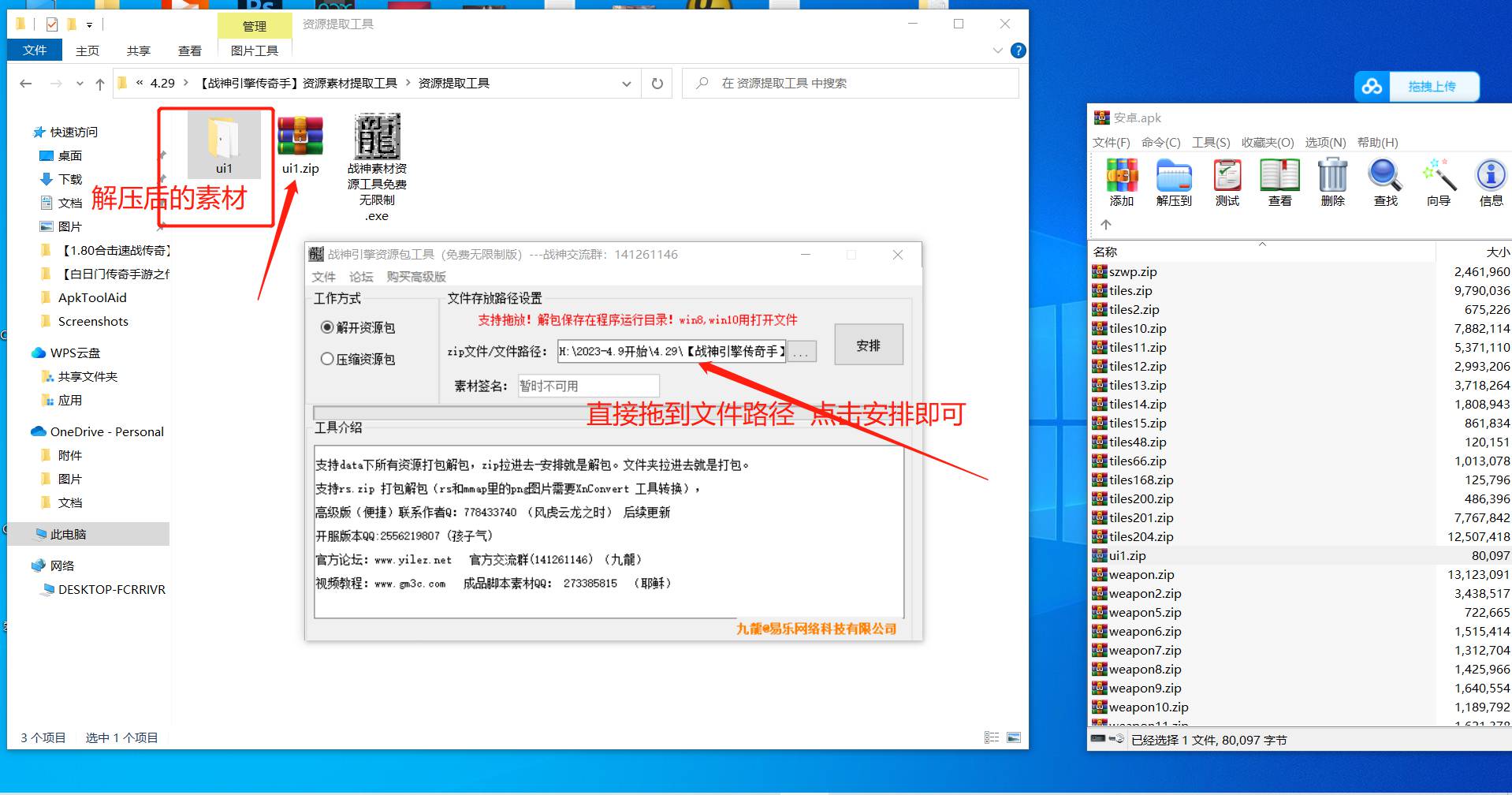
Task: Expand the Explorer ribbon chevron
Action: pyautogui.click(x=997, y=50)
